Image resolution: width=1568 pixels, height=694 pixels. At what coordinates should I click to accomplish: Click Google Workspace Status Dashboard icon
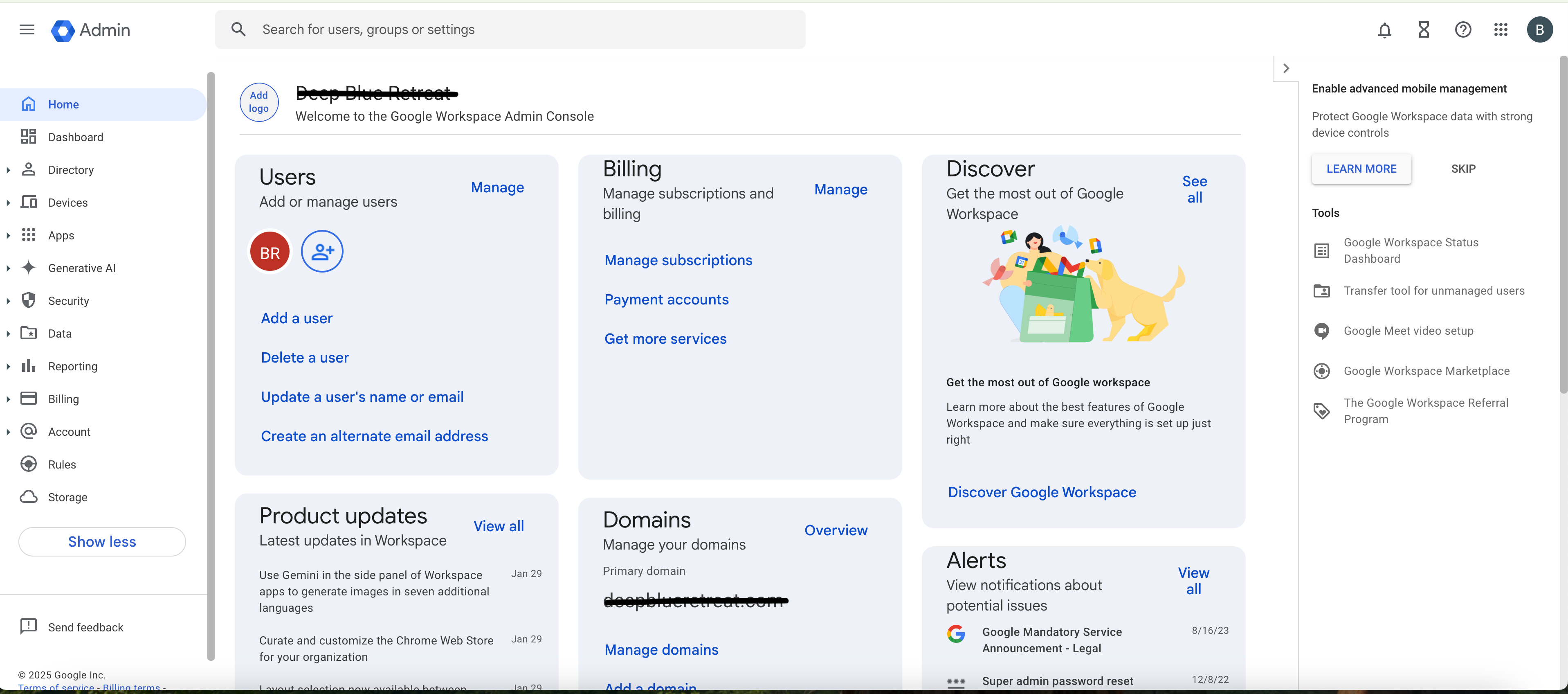click(x=1321, y=251)
